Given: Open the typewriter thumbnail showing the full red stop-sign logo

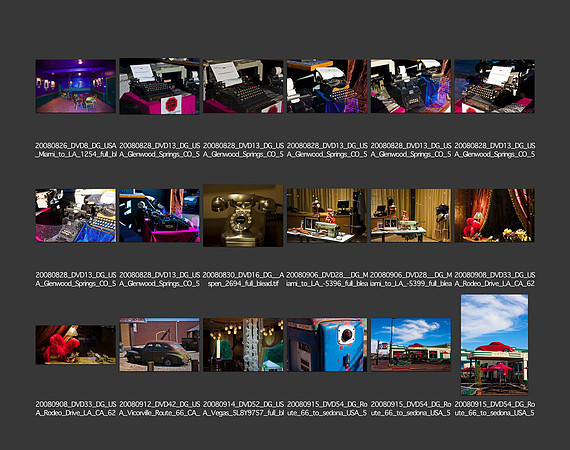Looking at the screenshot, I should click(x=159, y=86).
